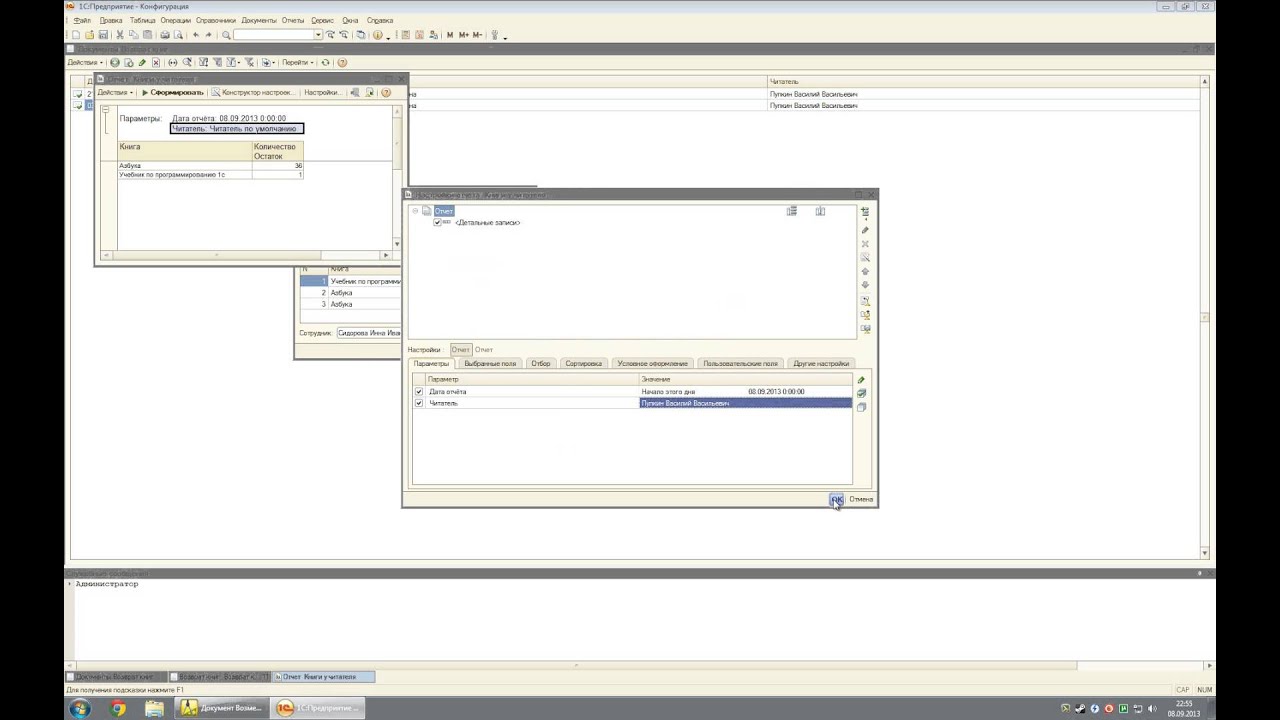Open the Сервис menu
1280x720 pixels.
pyautogui.click(x=322, y=20)
